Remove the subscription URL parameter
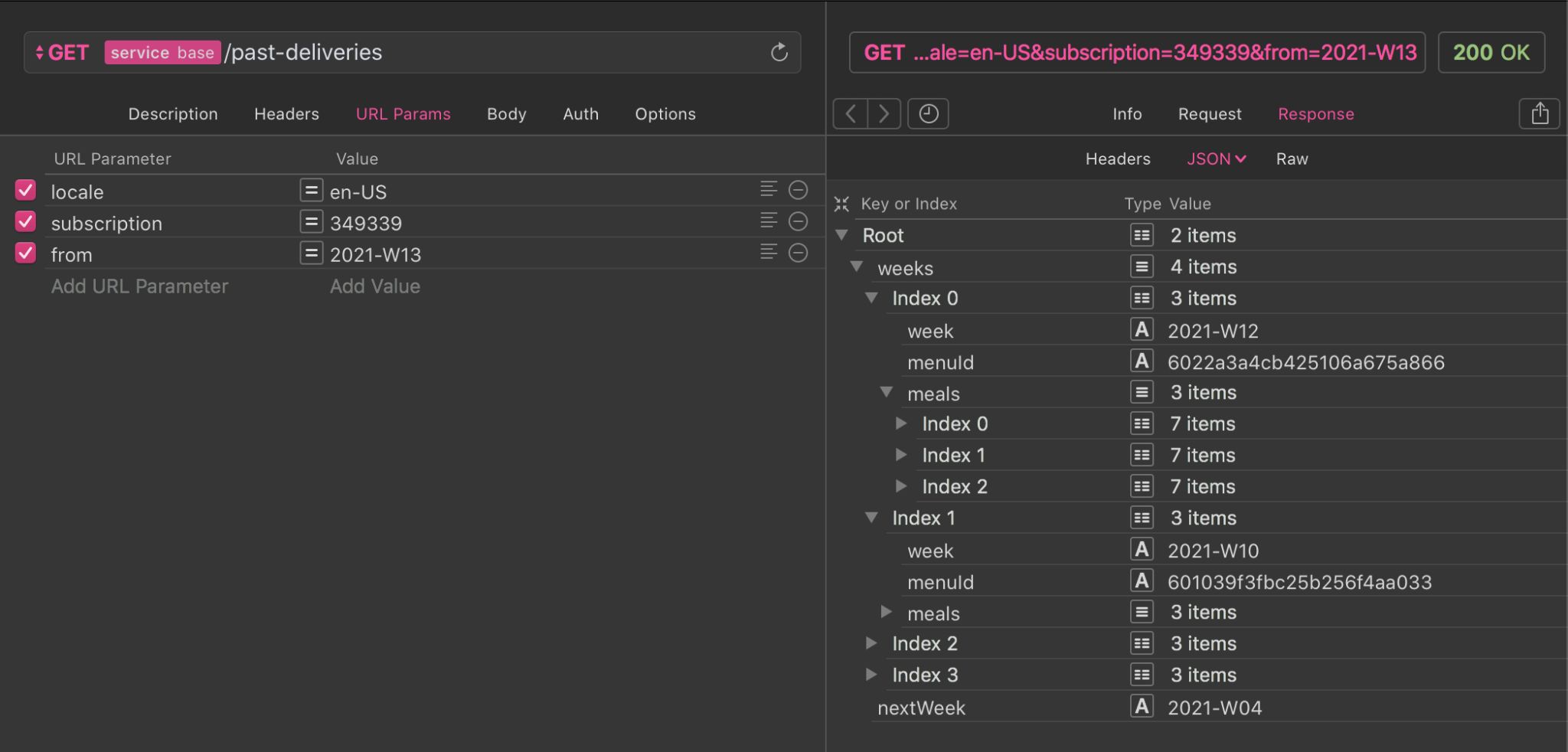 point(798,221)
